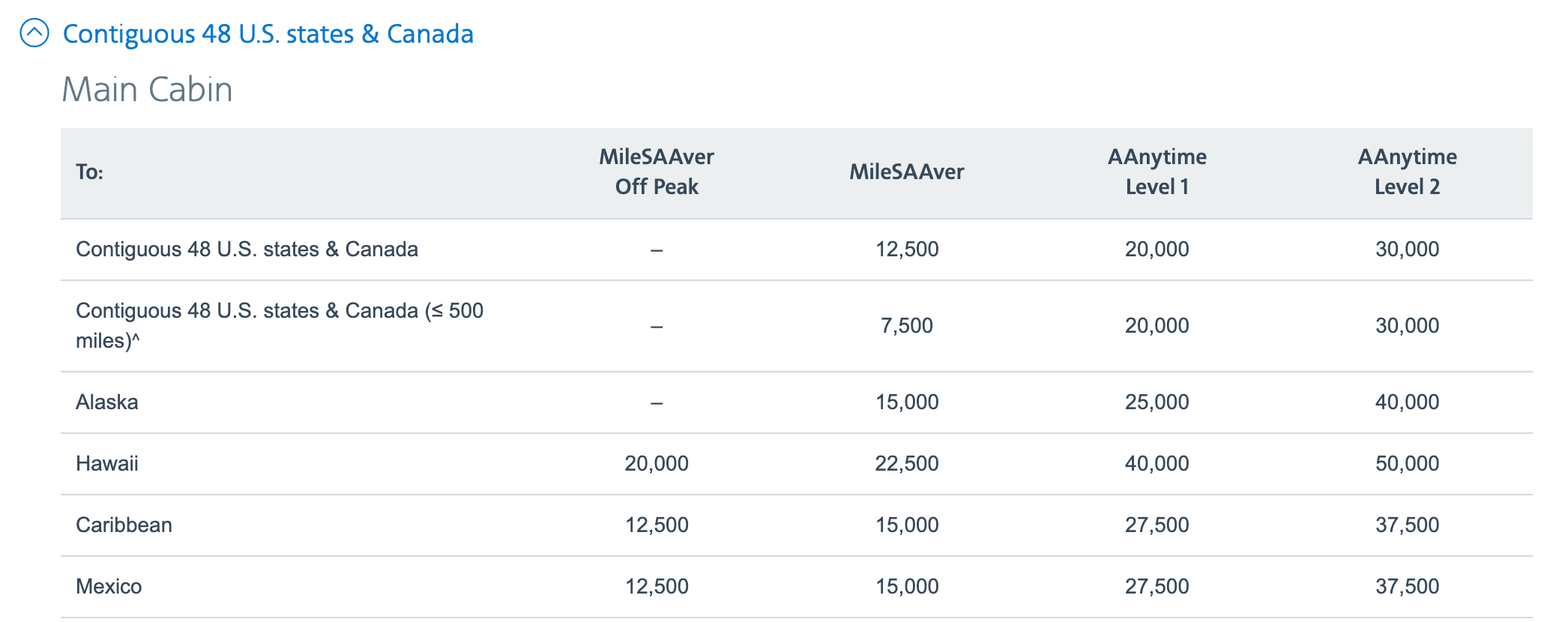Click Alaska's 40,000 AAnytime Level 2 value
This screenshot has height=622, width=1568.
pos(1408,402)
